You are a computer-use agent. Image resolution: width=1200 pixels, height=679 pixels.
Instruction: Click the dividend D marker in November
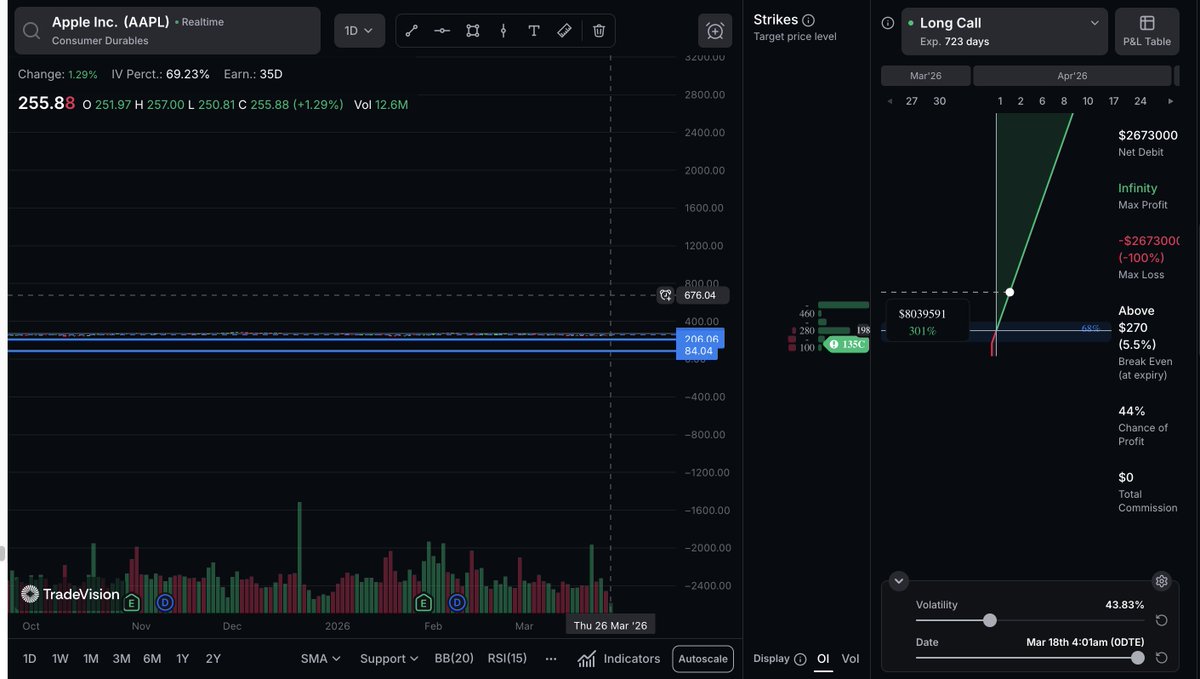(165, 603)
